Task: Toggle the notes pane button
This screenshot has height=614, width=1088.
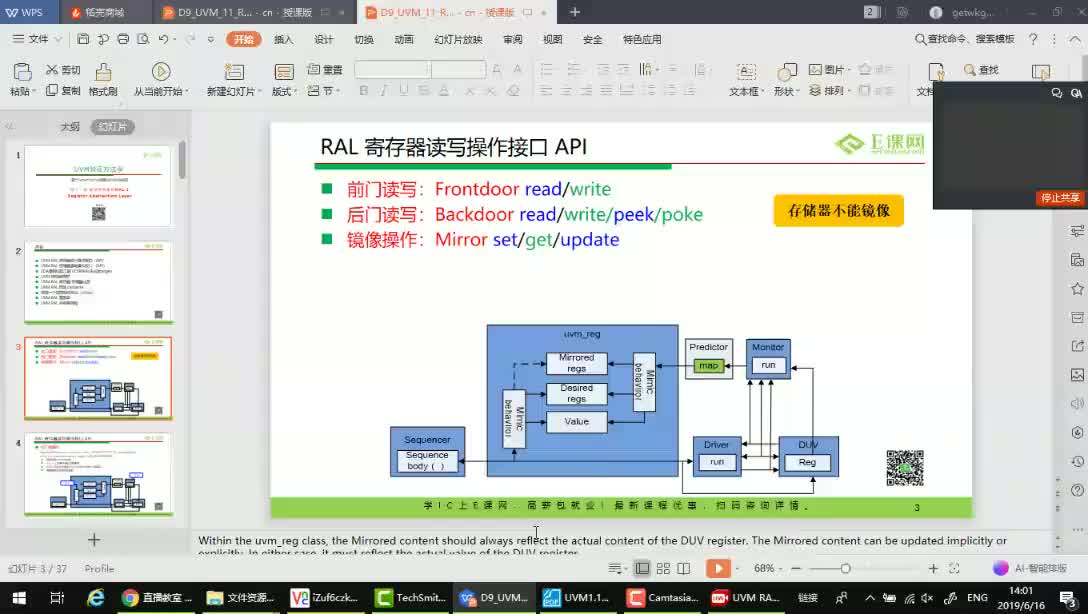Action: coord(615,568)
